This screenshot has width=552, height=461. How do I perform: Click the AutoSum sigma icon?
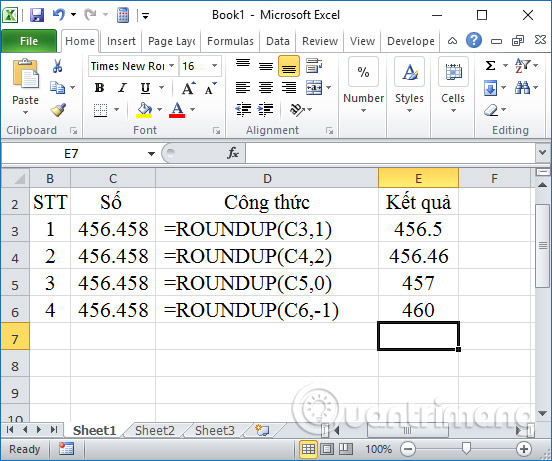[490, 65]
